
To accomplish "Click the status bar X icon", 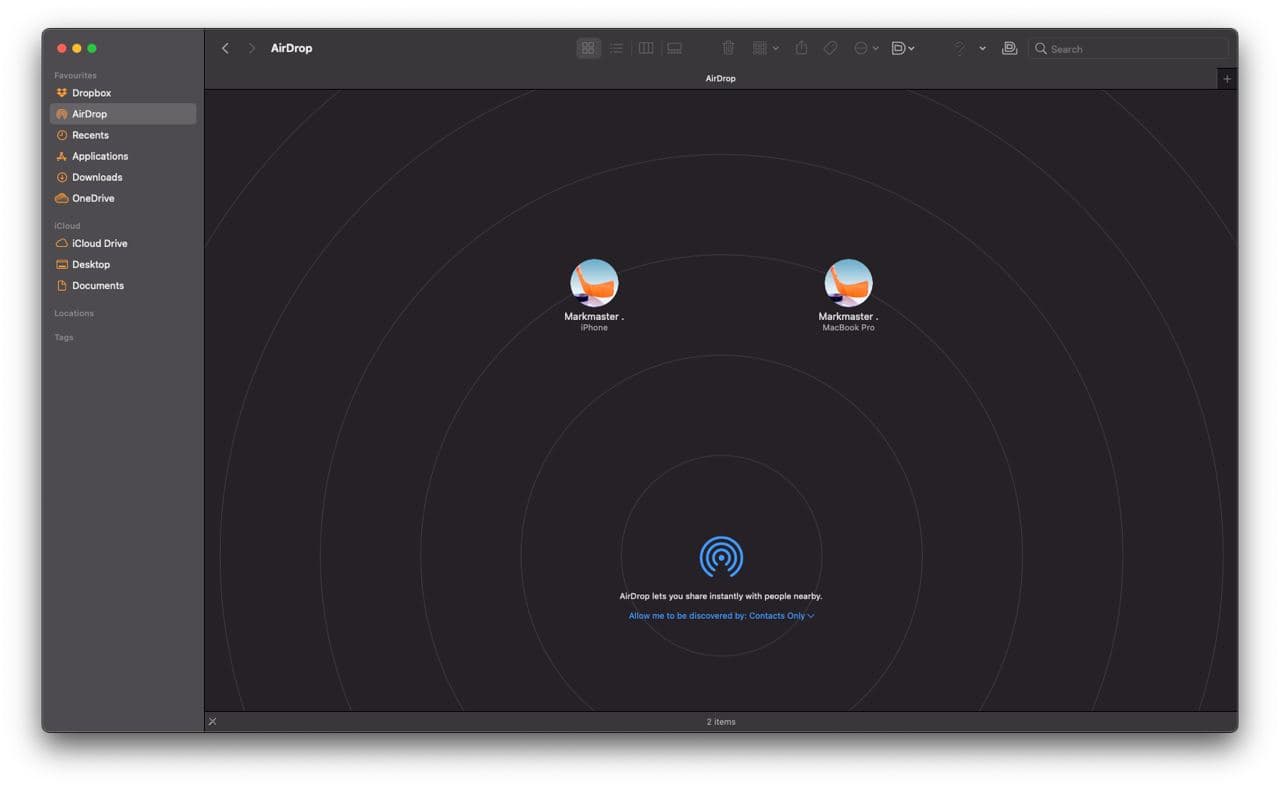I will tap(212, 721).
